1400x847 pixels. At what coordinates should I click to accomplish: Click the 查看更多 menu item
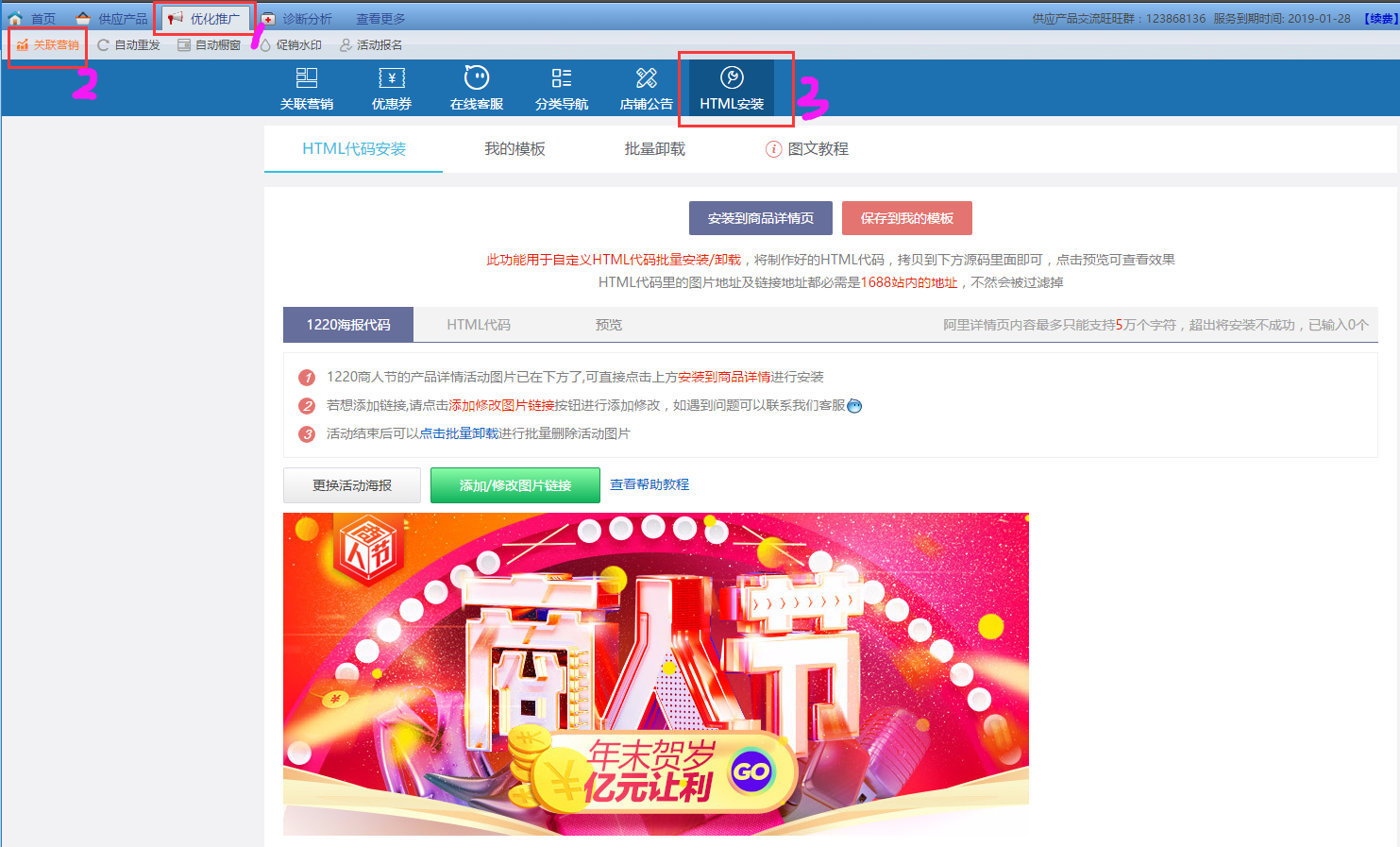click(x=380, y=19)
